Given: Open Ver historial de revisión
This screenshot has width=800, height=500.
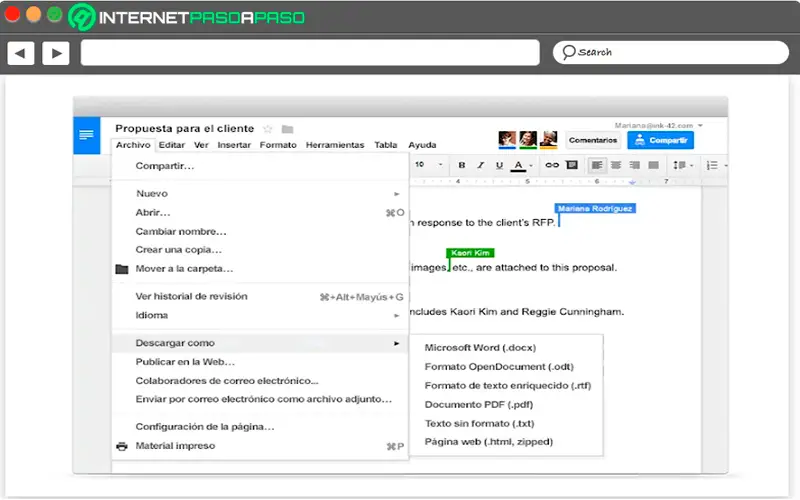Looking at the screenshot, I should 260,296.
